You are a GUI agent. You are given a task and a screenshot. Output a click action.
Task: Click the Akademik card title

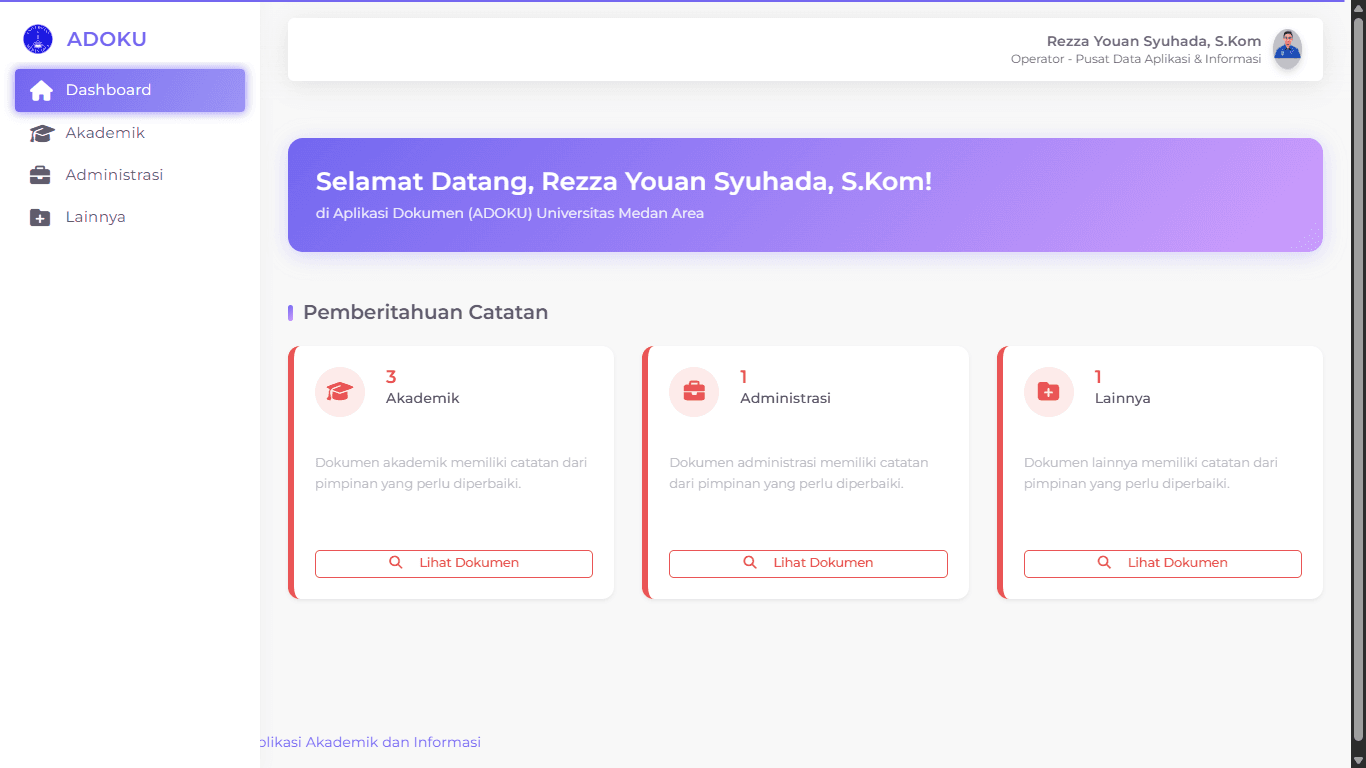[423, 398]
